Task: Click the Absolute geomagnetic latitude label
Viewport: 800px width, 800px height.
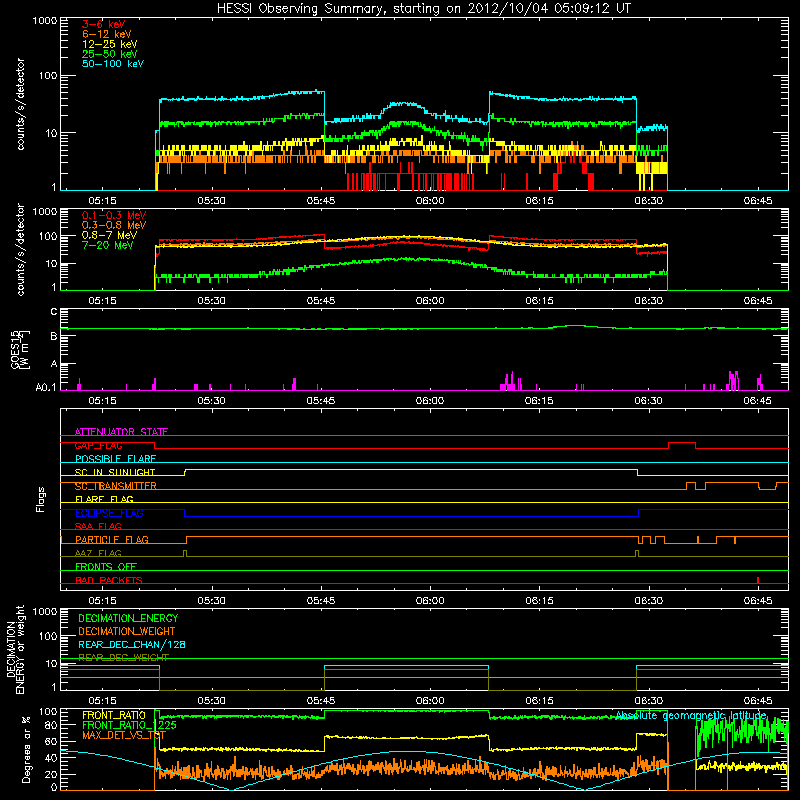Action: coord(691,715)
